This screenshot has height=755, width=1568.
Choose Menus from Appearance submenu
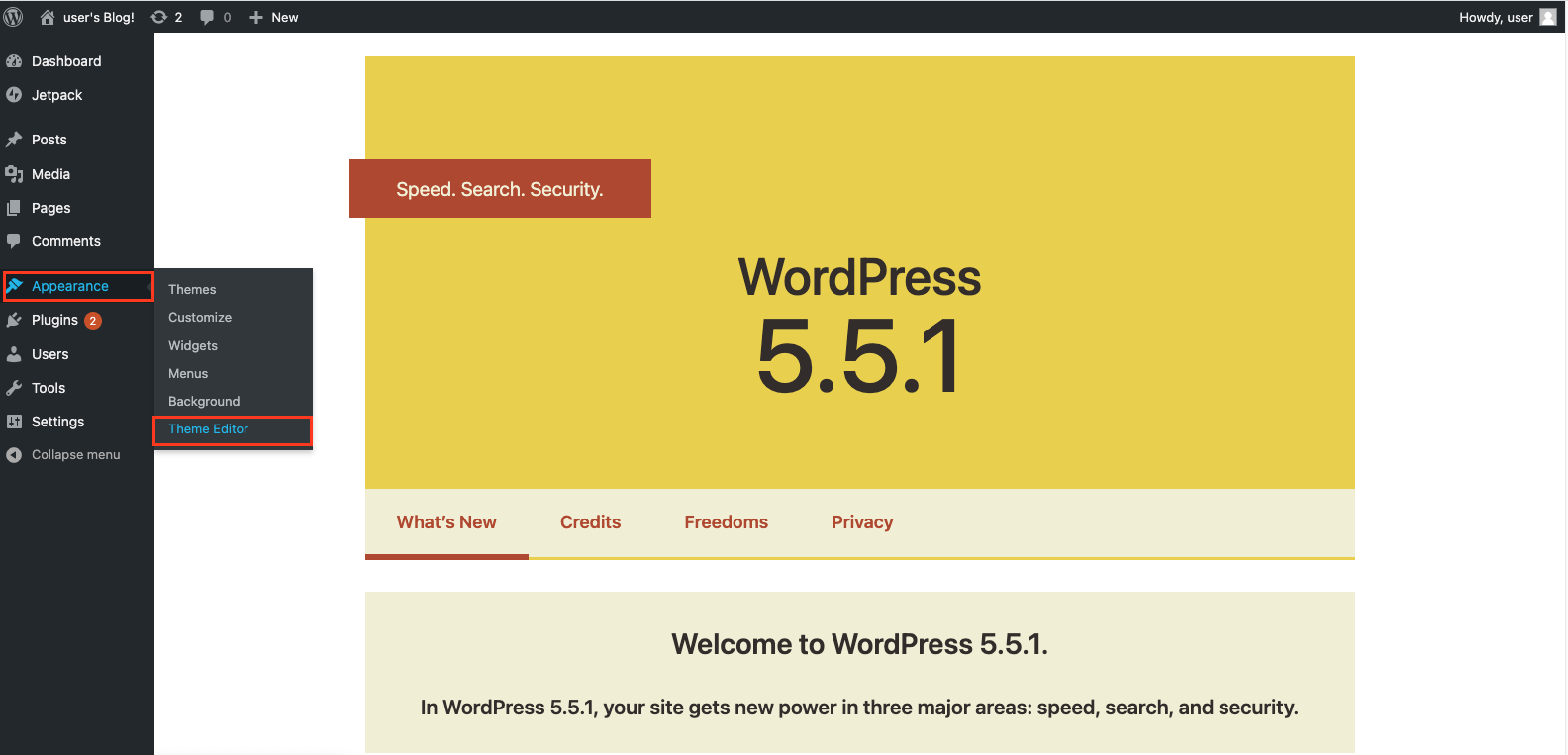pos(188,373)
